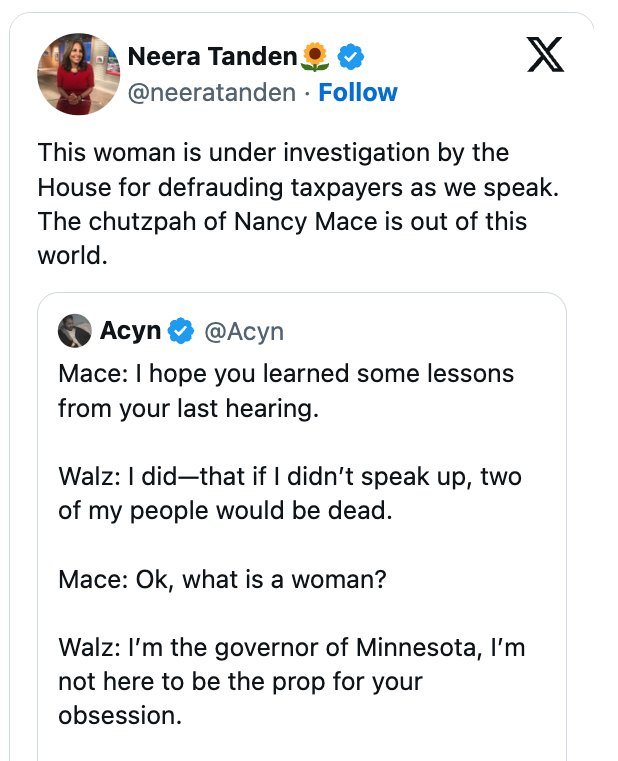Click the Neera Tanden display name
Screen dimensions: 618x761
click(x=214, y=57)
